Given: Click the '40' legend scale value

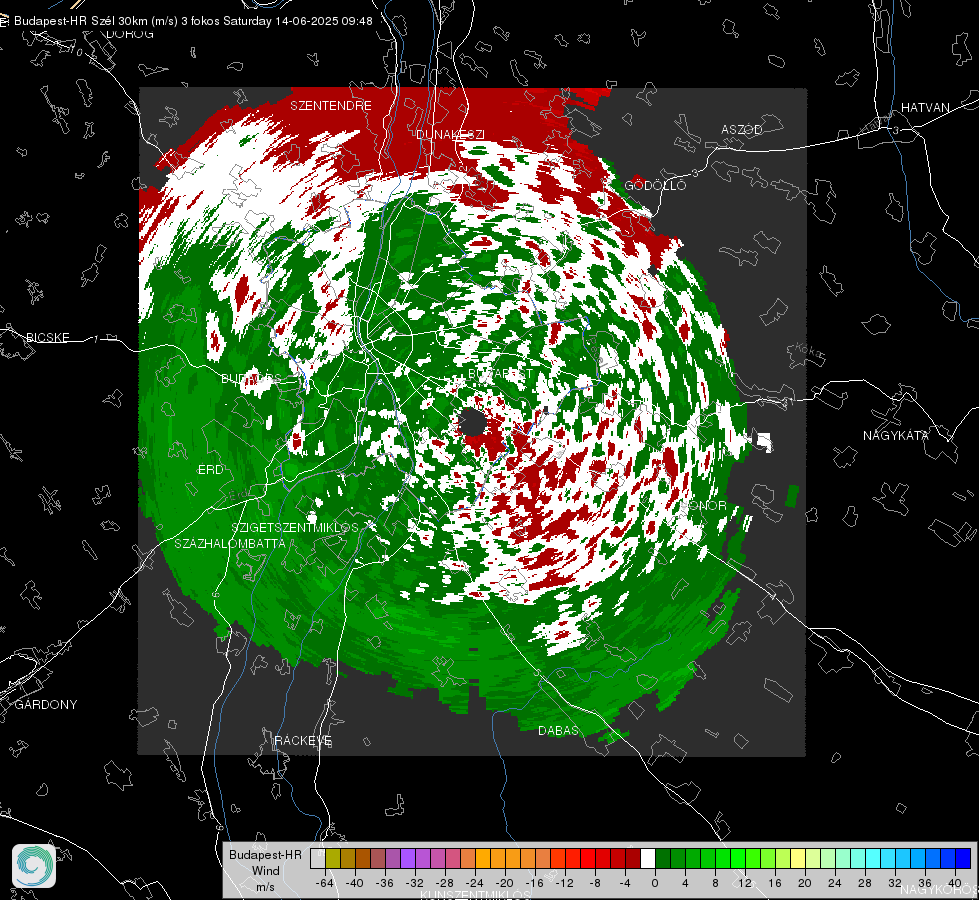Looking at the screenshot, I should 955,883.
